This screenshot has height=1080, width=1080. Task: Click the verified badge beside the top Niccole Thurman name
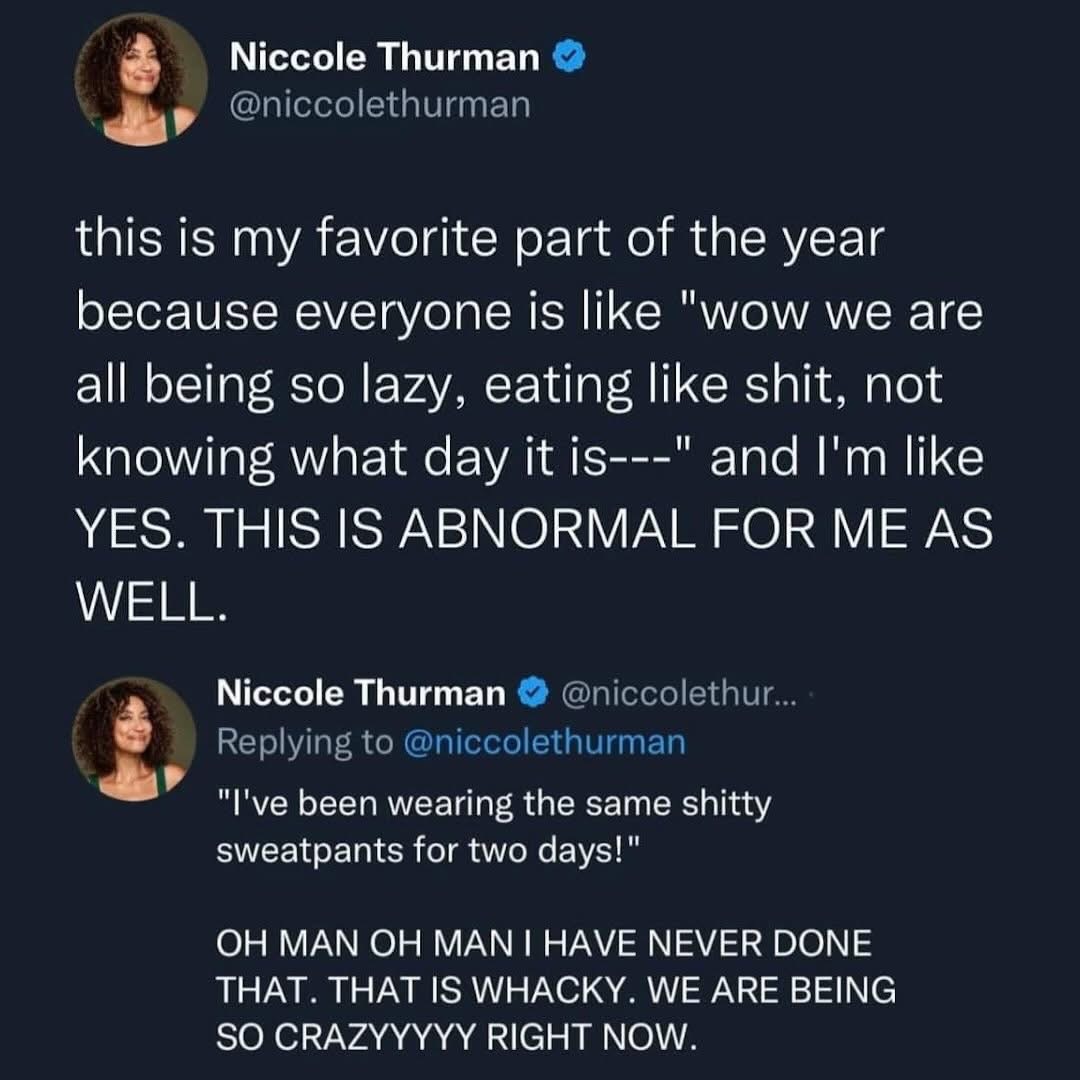point(569,59)
